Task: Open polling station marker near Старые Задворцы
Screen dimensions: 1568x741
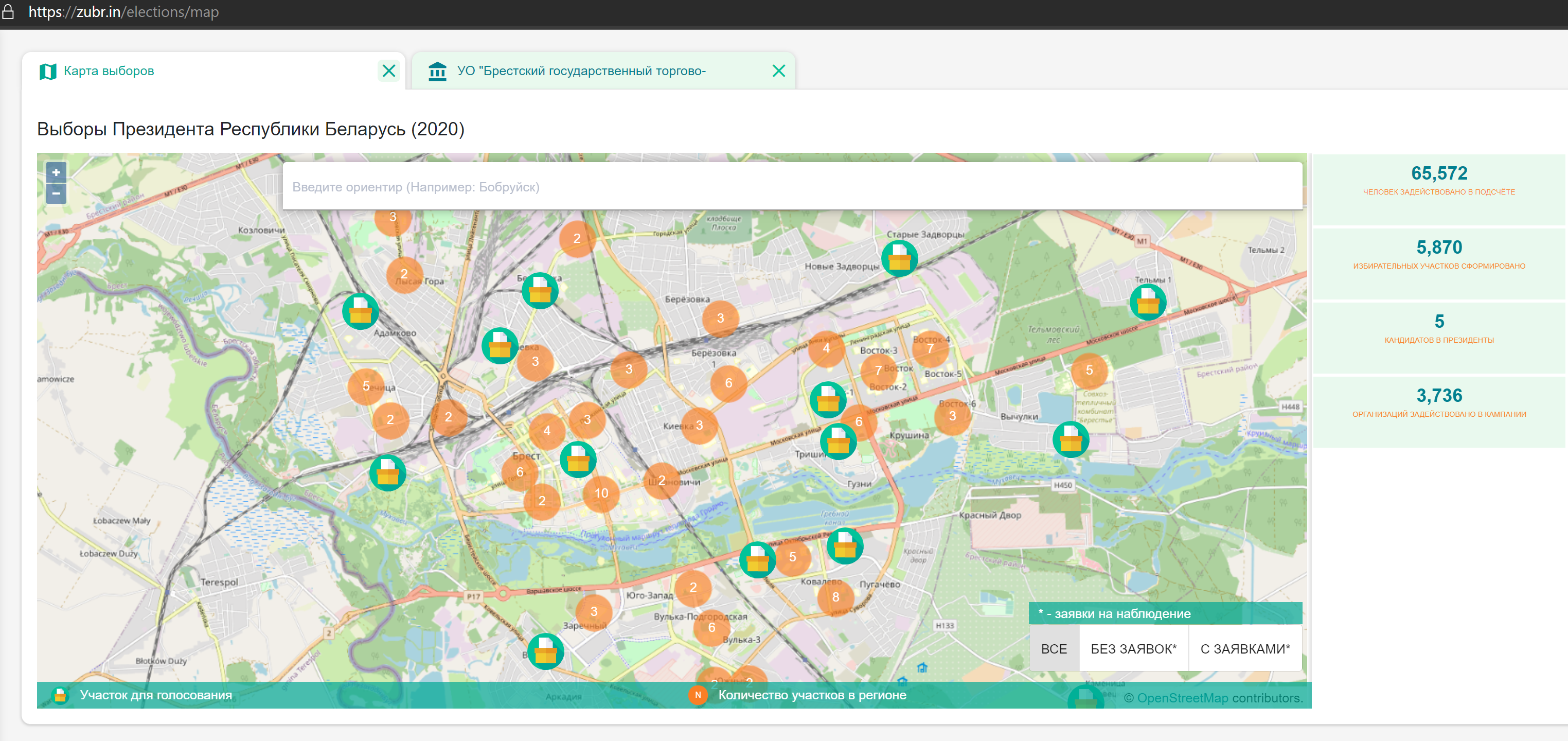Action: click(900, 258)
